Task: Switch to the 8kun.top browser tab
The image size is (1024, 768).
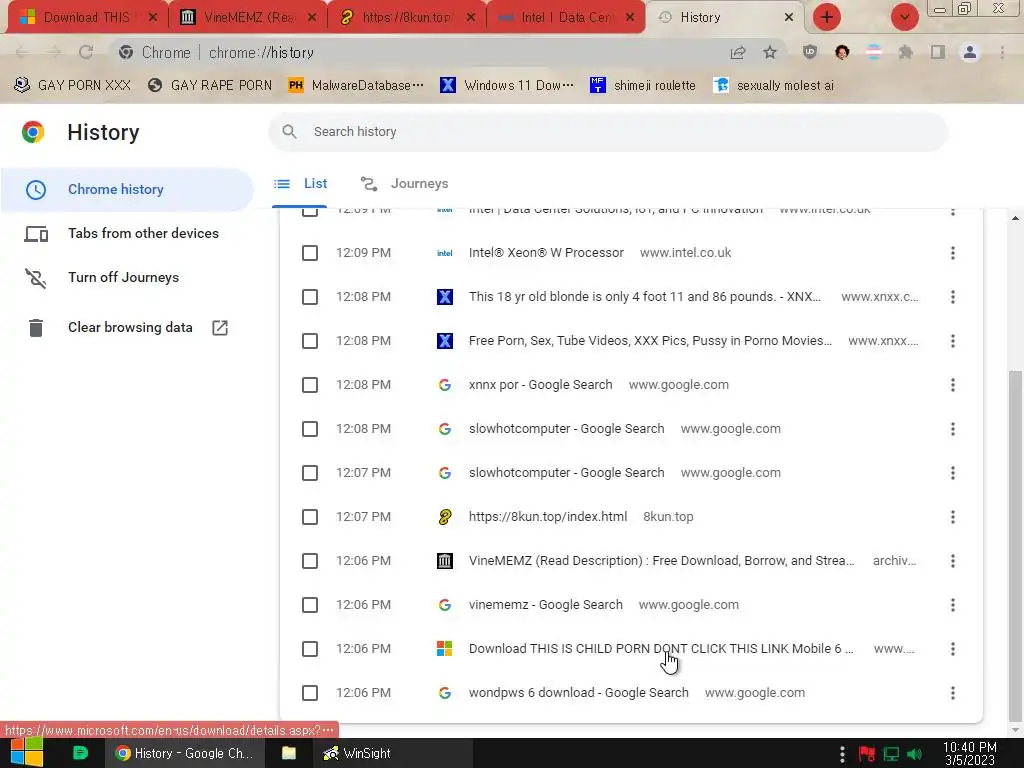Action: 407,17
